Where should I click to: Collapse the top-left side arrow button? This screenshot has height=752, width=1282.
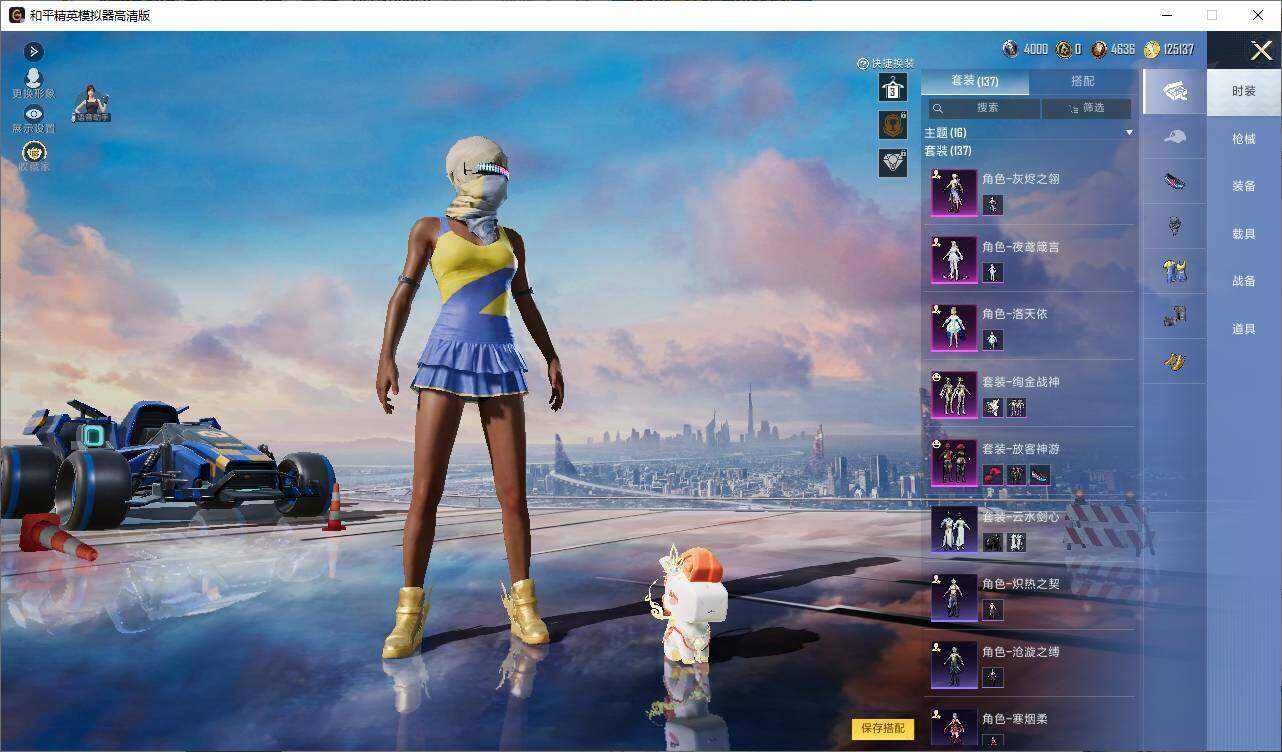(33, 51)
